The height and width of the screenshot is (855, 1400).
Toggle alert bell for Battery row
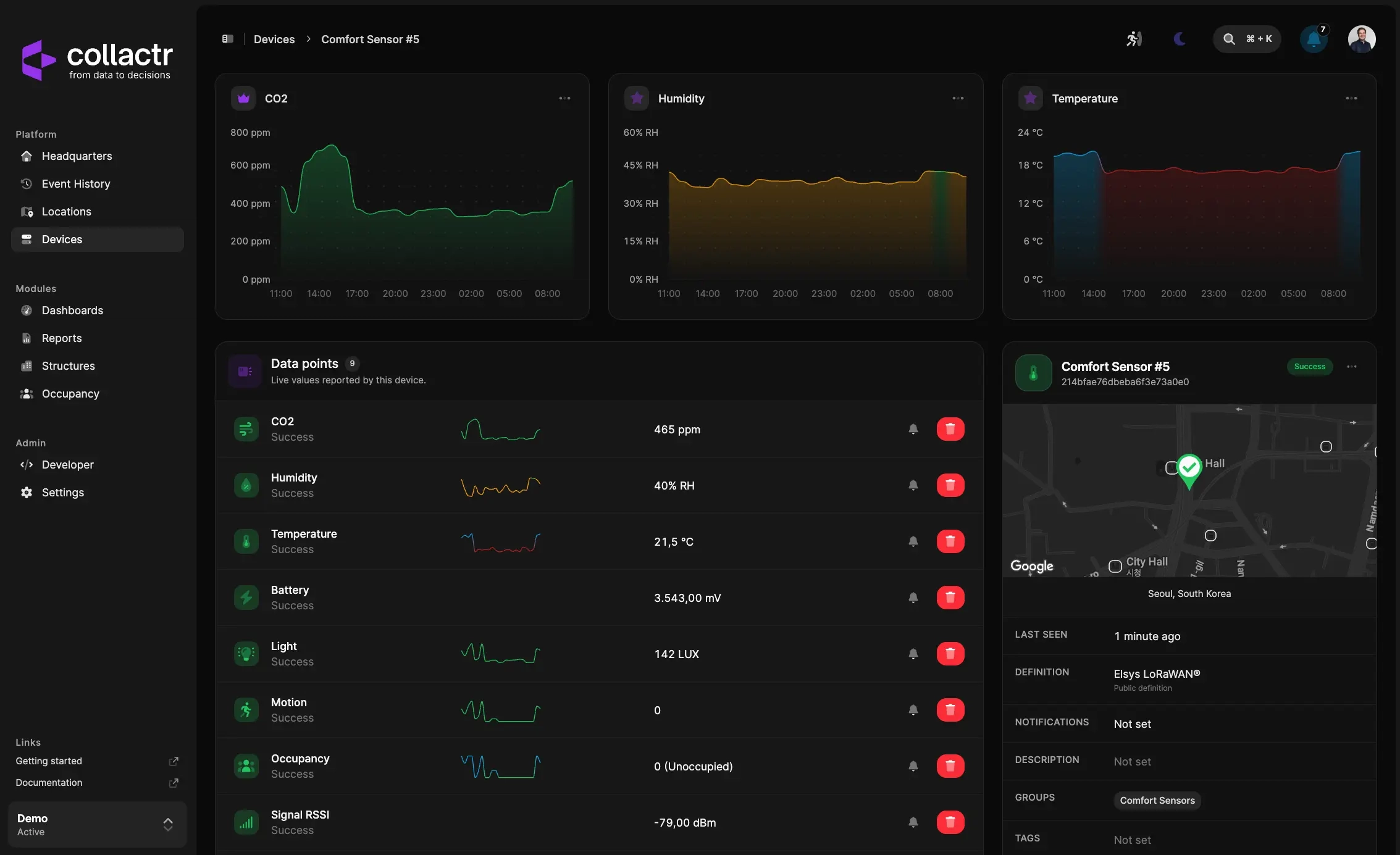[x=913, y=598]
